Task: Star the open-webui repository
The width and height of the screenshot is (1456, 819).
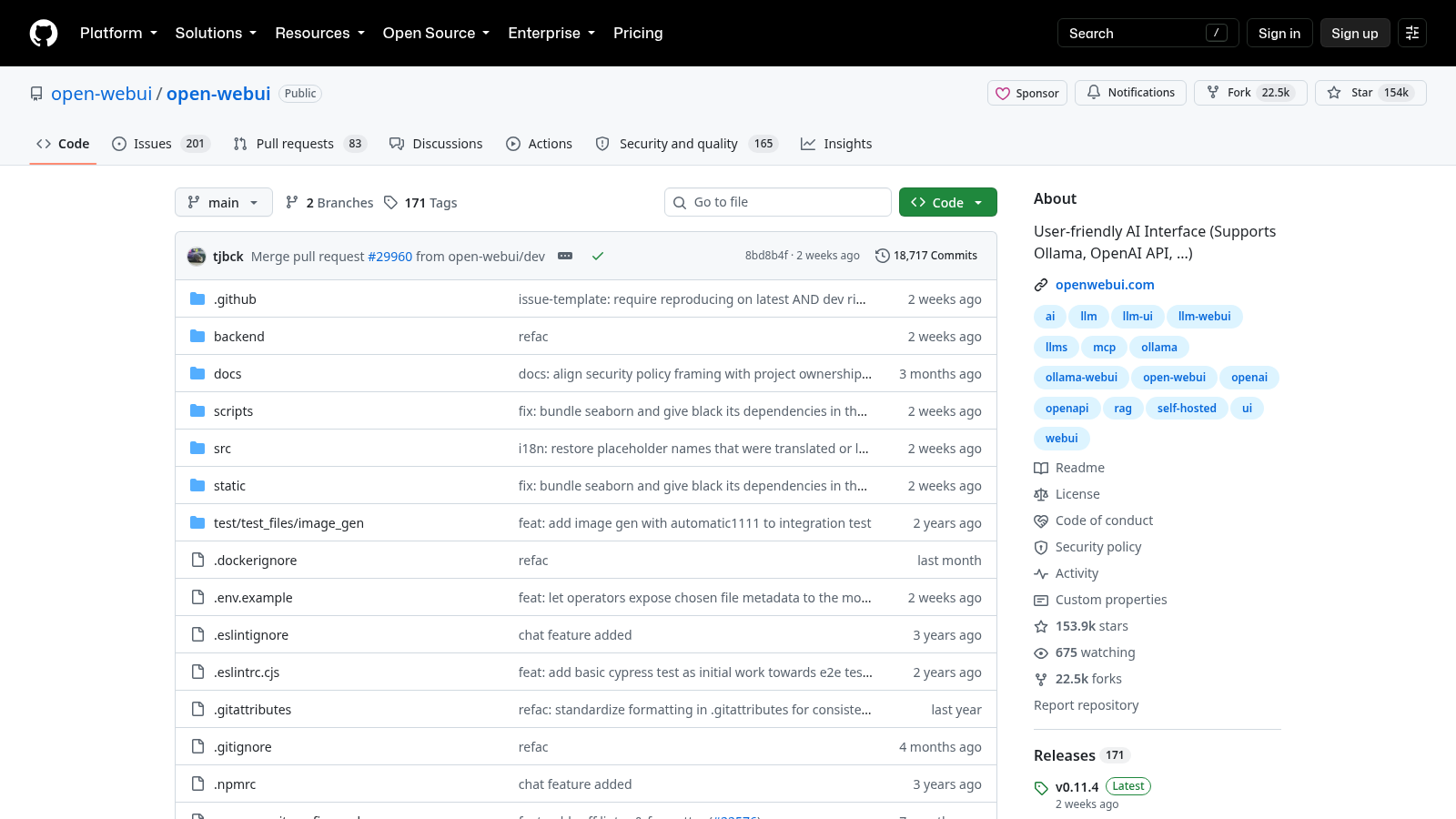Action: pos(1370,93)
